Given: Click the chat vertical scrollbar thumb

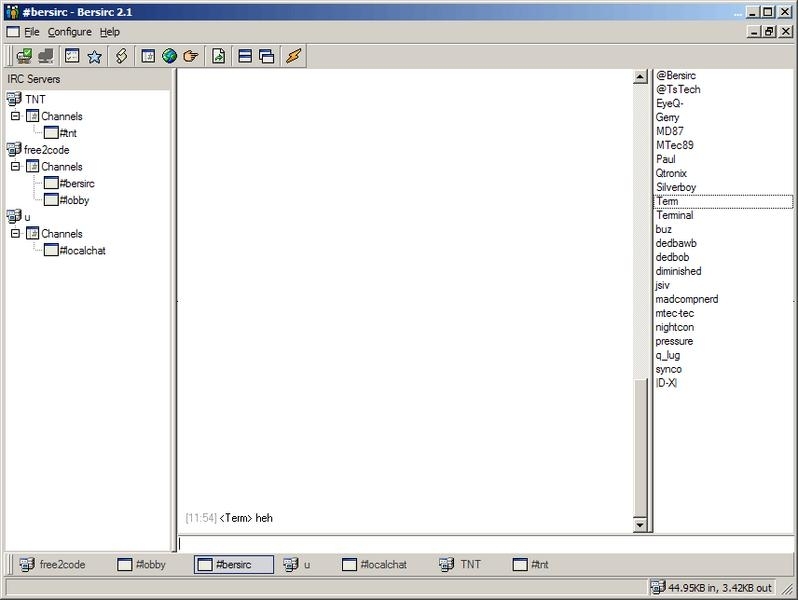Looking at the screenshot, I should (x=640, y=448).
